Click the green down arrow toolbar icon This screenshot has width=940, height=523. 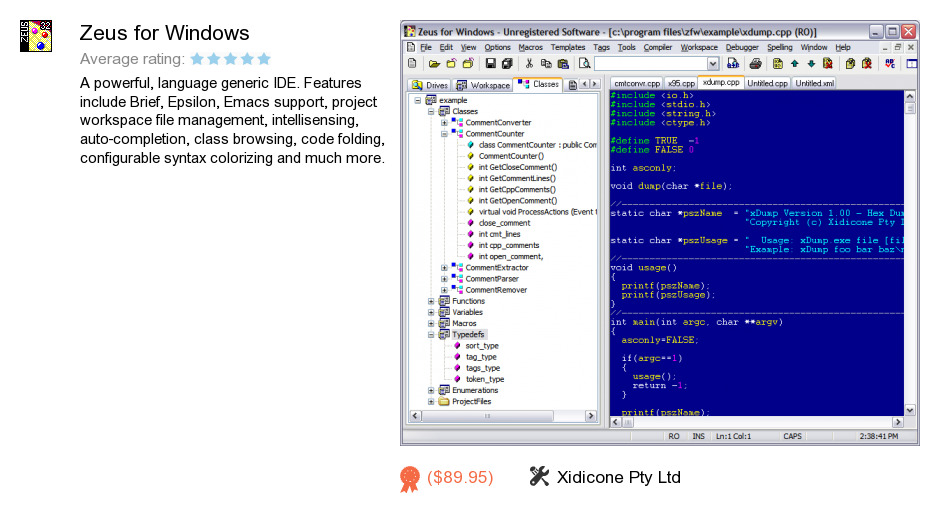[811, 63]
